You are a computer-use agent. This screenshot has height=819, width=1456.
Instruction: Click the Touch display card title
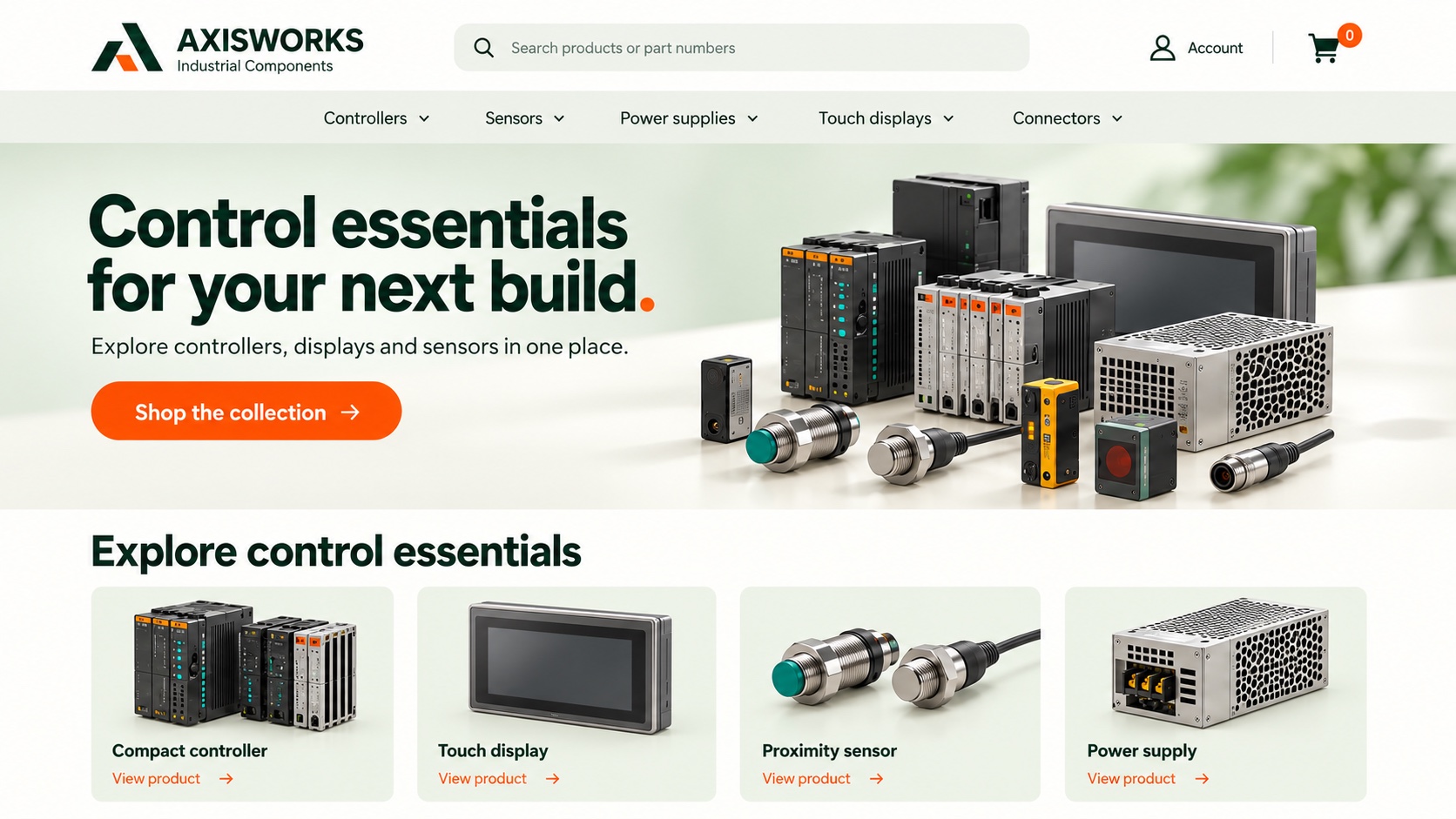493,750
